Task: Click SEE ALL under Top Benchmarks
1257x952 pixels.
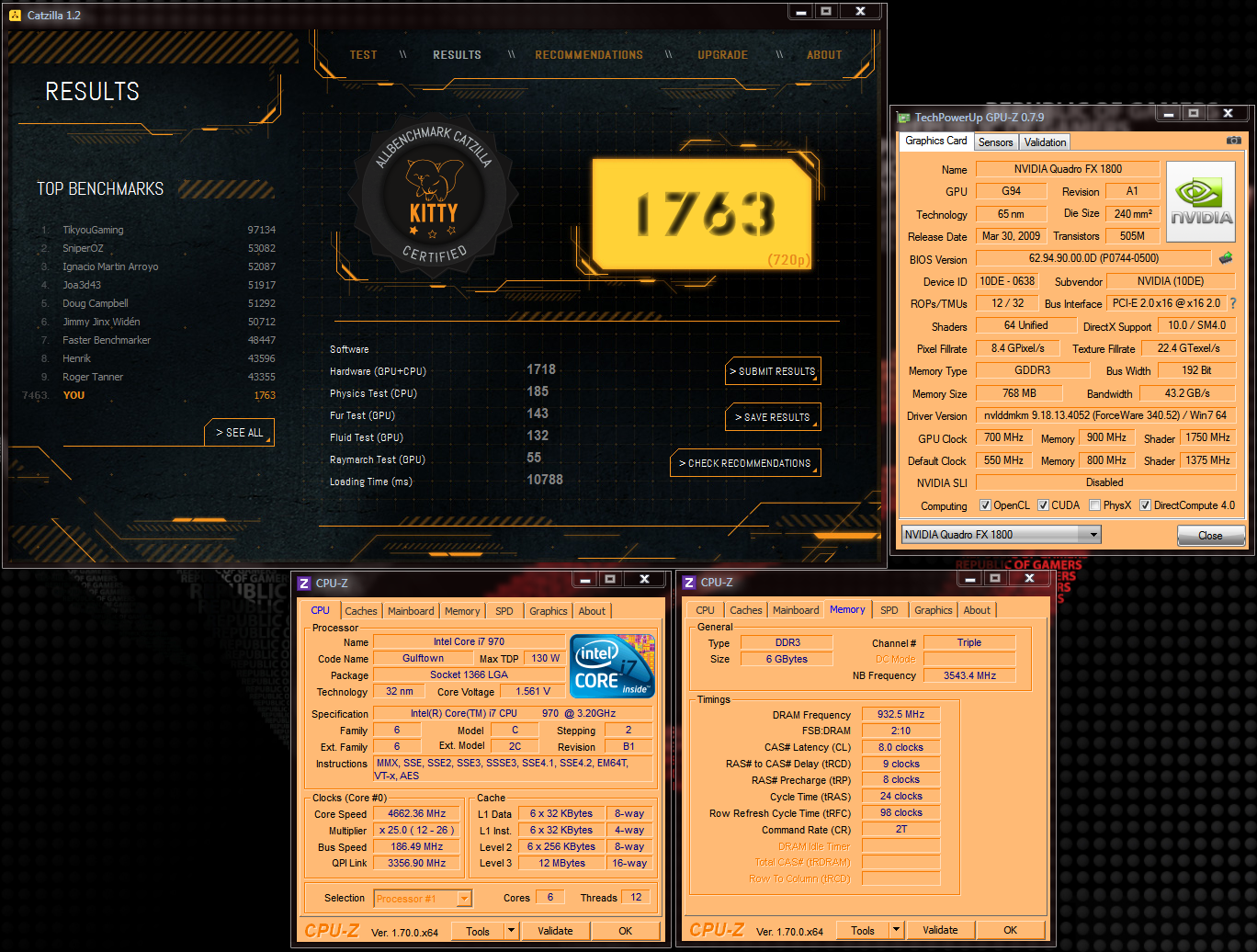Action: 239,433
